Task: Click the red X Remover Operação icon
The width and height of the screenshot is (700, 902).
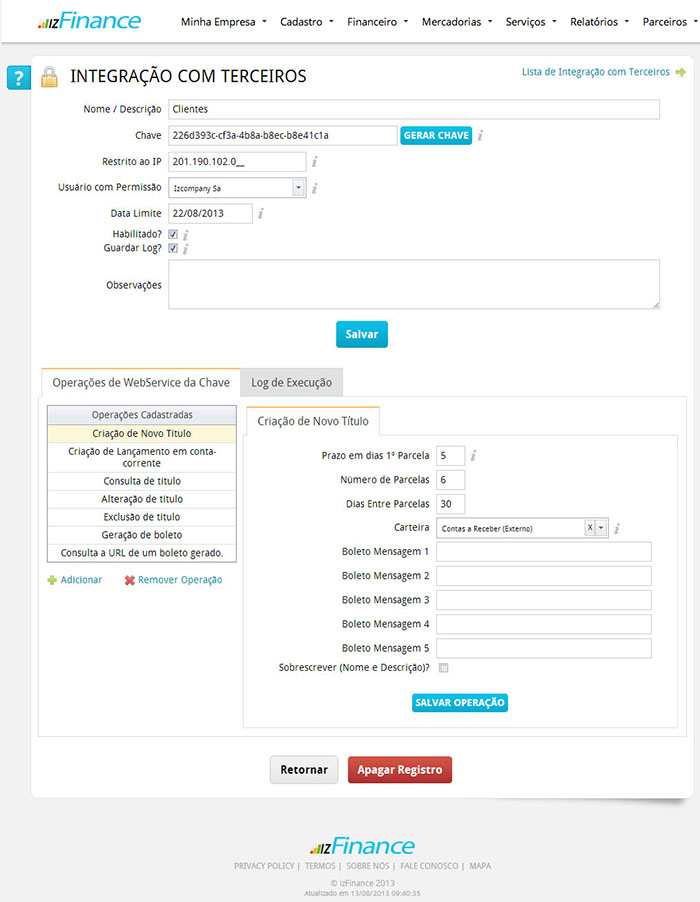Action: coord(129,580)
